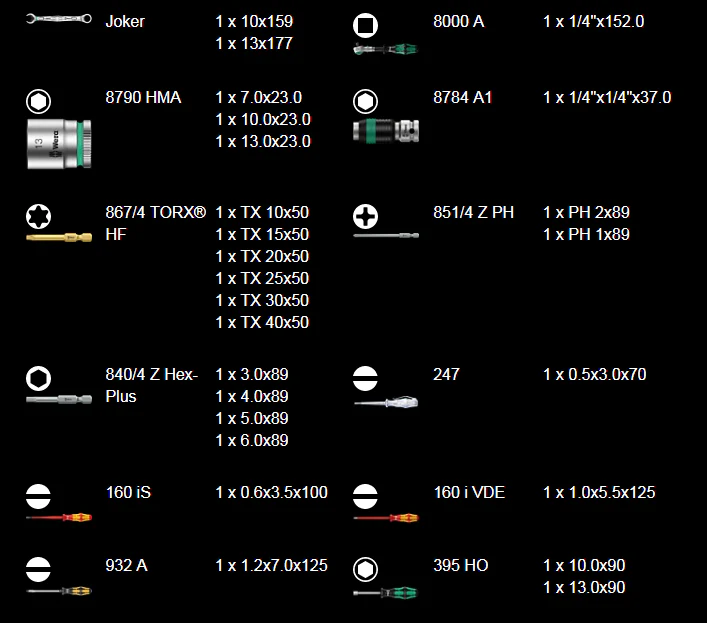707x623 pixels.
Task: Click the hex profile icon above 13mm socket
Action: click(x=38, y=101)
